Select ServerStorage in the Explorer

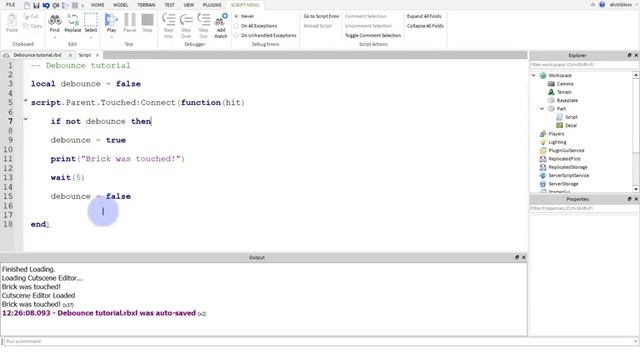coord(559,184)
